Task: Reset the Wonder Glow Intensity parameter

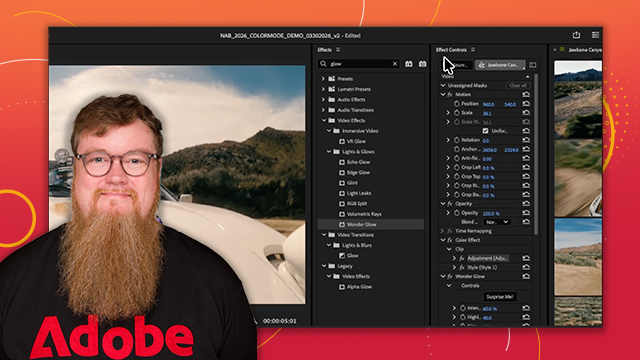Action: click(x=526, y=308)
